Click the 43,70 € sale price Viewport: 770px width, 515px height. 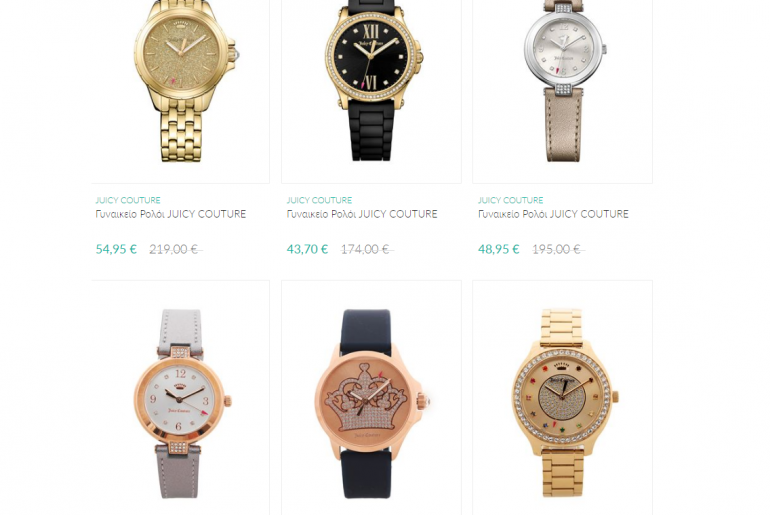(x=307, y=249)
